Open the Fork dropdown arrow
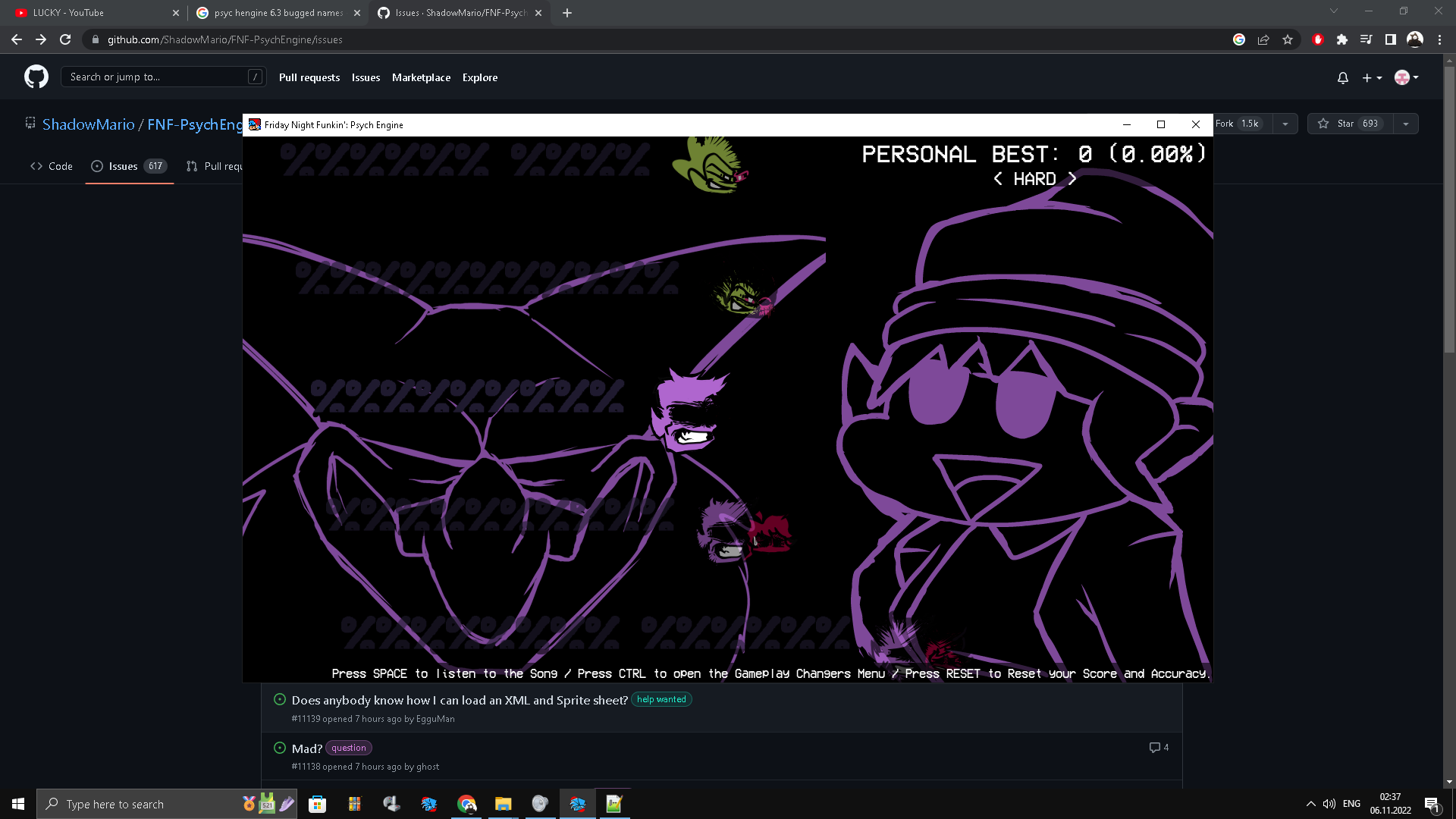1456x819 pixels. point(1284,124)
